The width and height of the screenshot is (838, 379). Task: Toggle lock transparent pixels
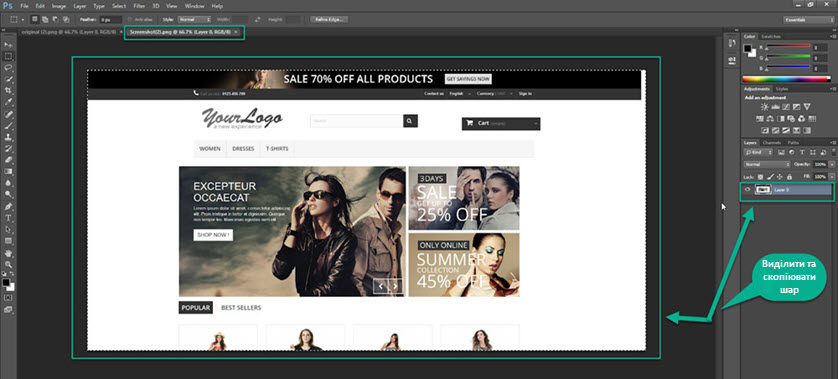pyautogui.click(x=761, y=176)
